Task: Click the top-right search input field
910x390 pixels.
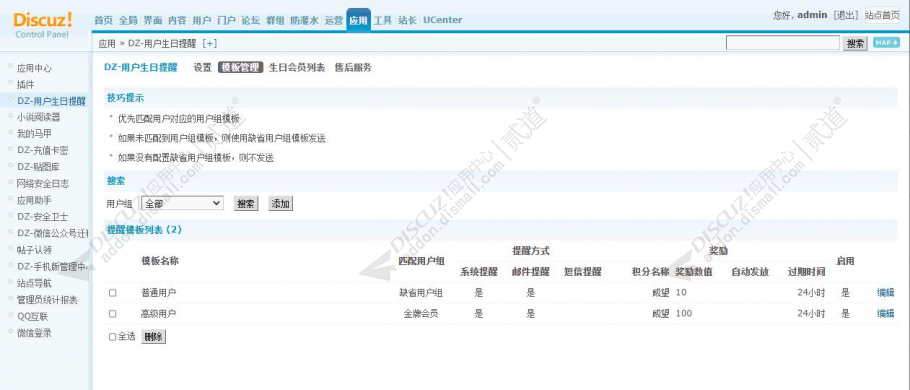Action: click(x=782, y=43)
